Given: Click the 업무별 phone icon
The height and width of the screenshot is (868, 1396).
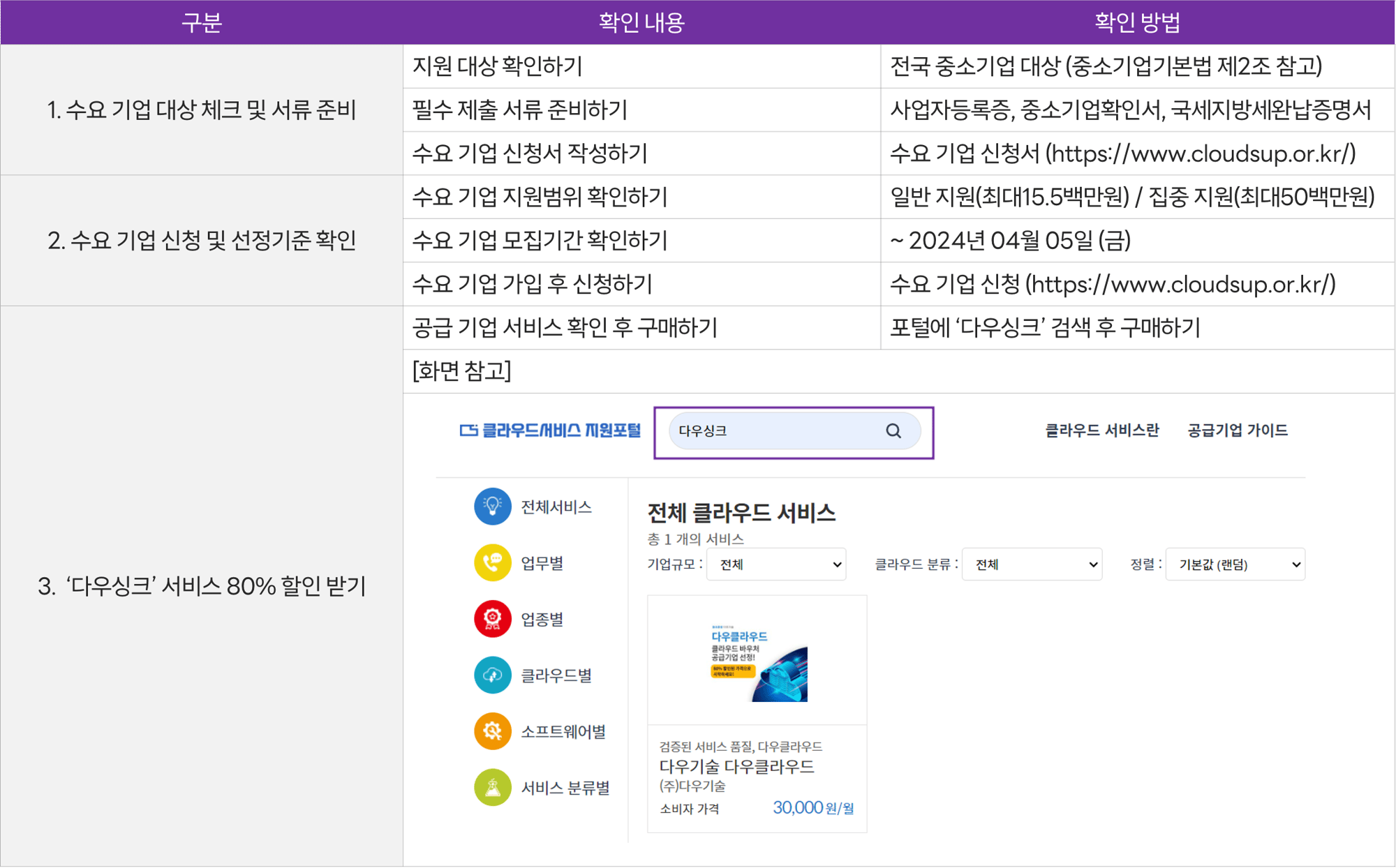Looking at the screenshot, I should click(x=492, y=562).
